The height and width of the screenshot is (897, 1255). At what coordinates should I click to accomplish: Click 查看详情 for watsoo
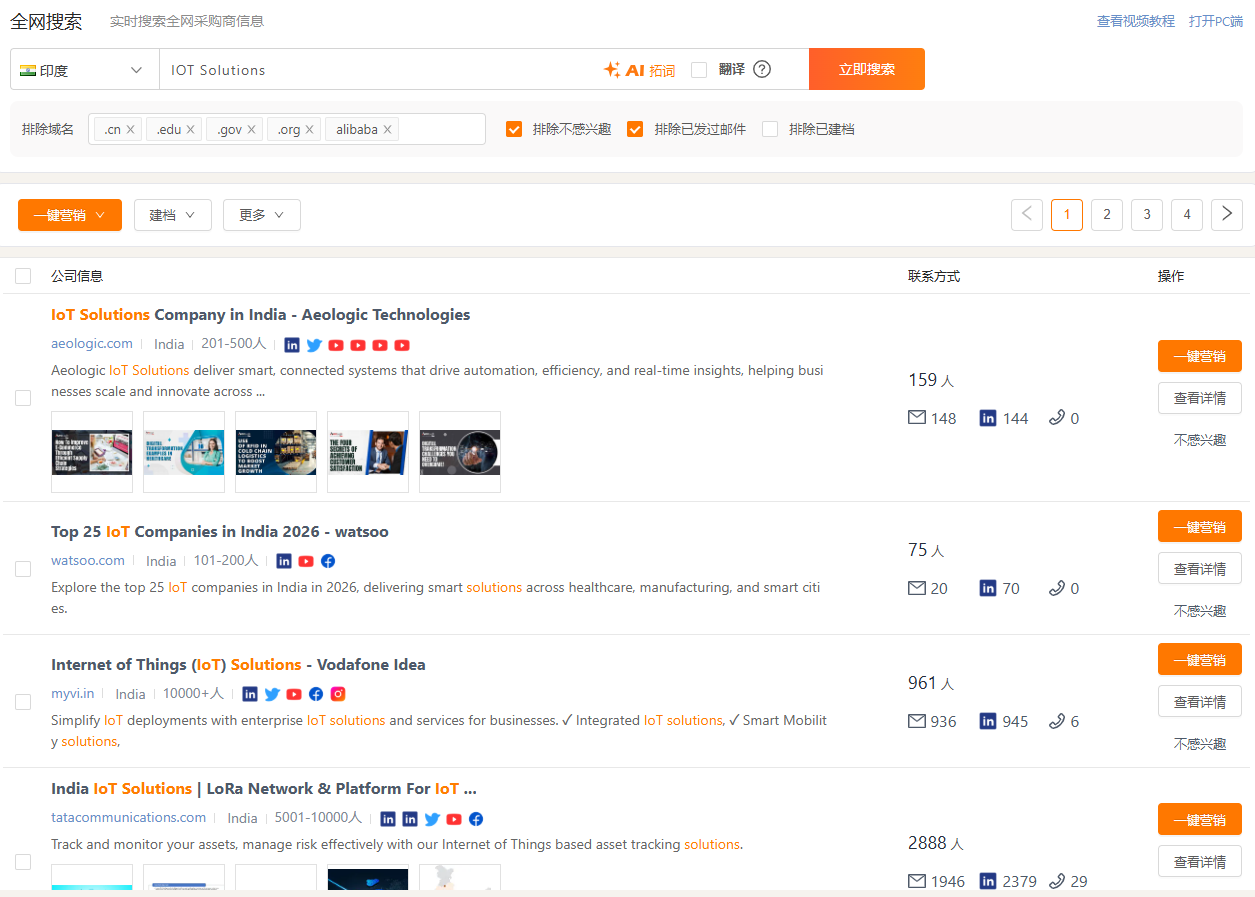(x=1200, y=568)
